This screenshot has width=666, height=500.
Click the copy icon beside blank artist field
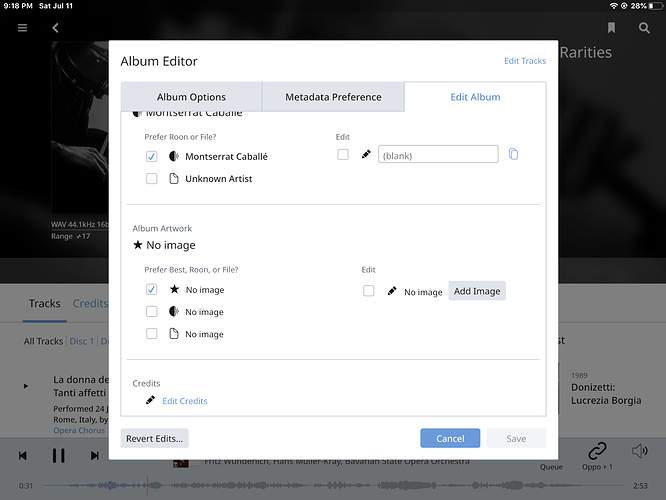[513, 154]
